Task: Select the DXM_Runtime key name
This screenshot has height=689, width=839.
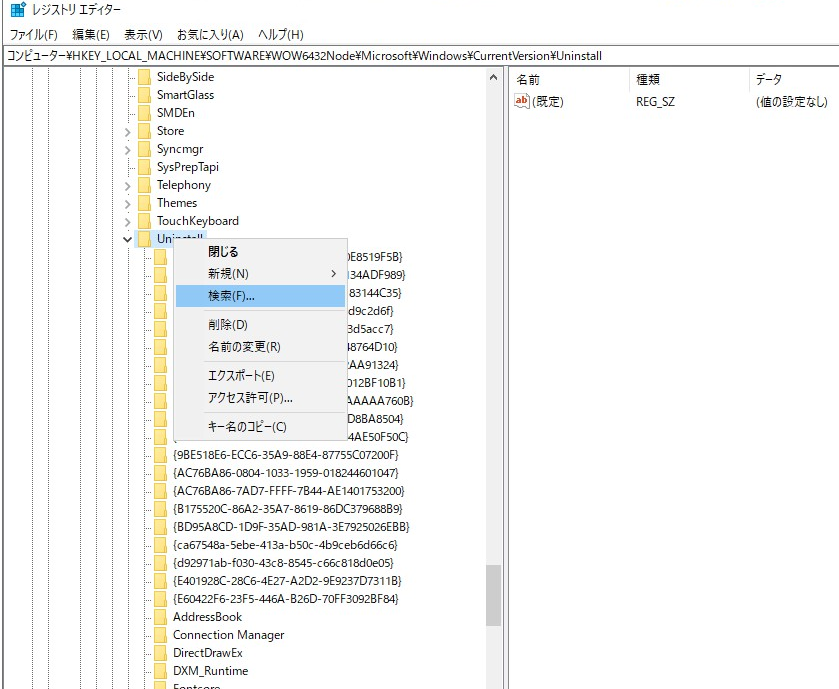Action: point(211,671)
